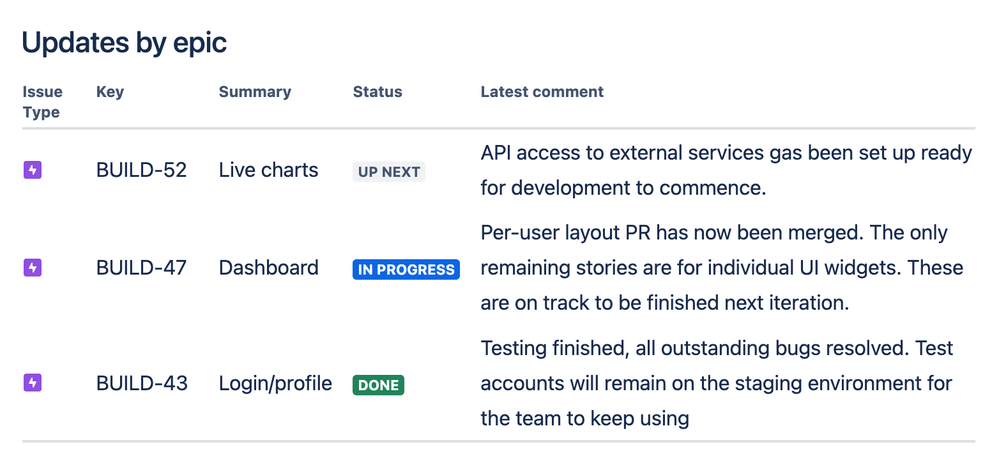Viewport: 999px width, 470px height.
Task: Click the IN PROGRESS status badge
Action: (406, 269)
